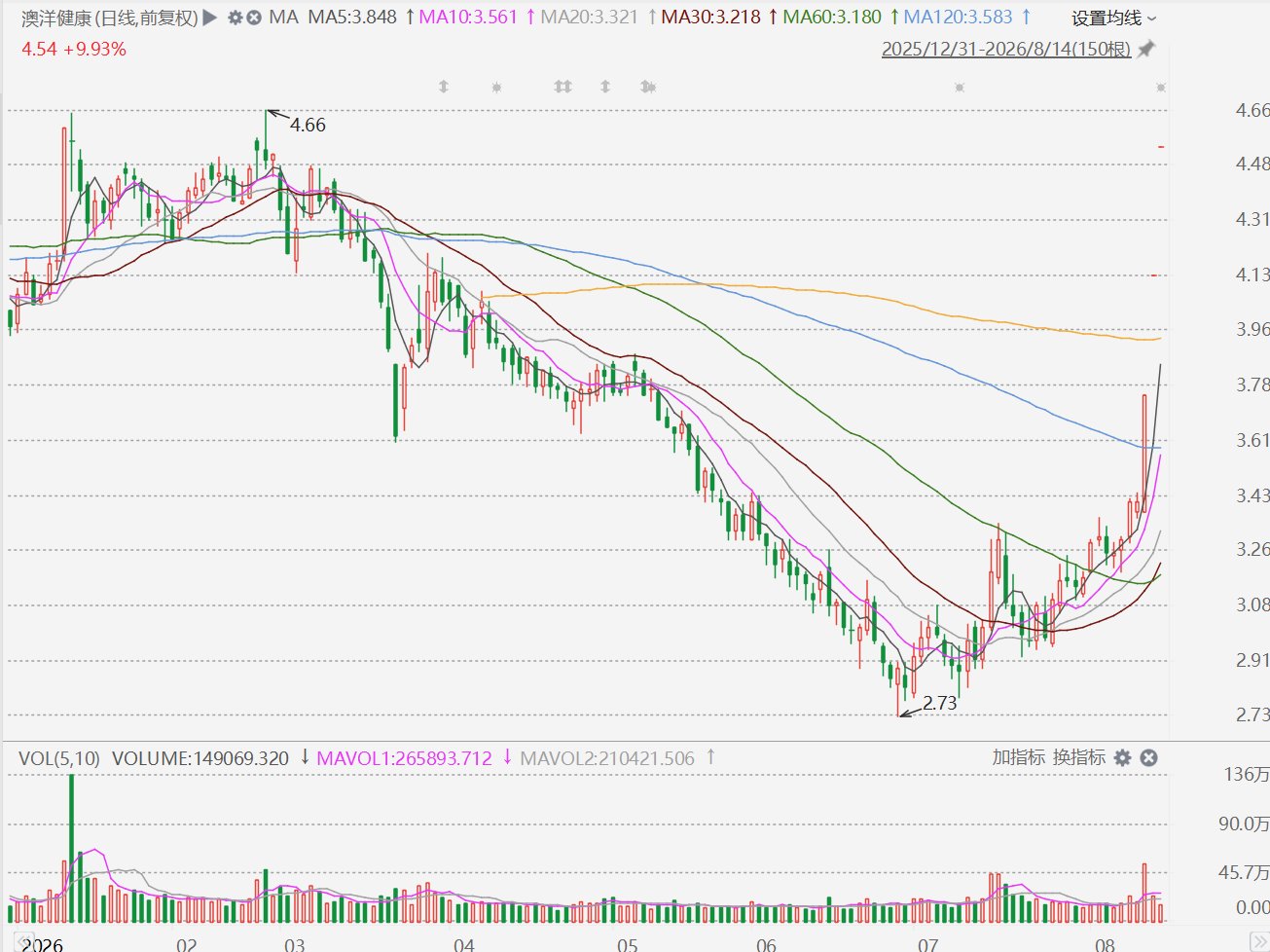Select the MA60:3.180 legend value
1270x952 pixels.
(832, 18)
